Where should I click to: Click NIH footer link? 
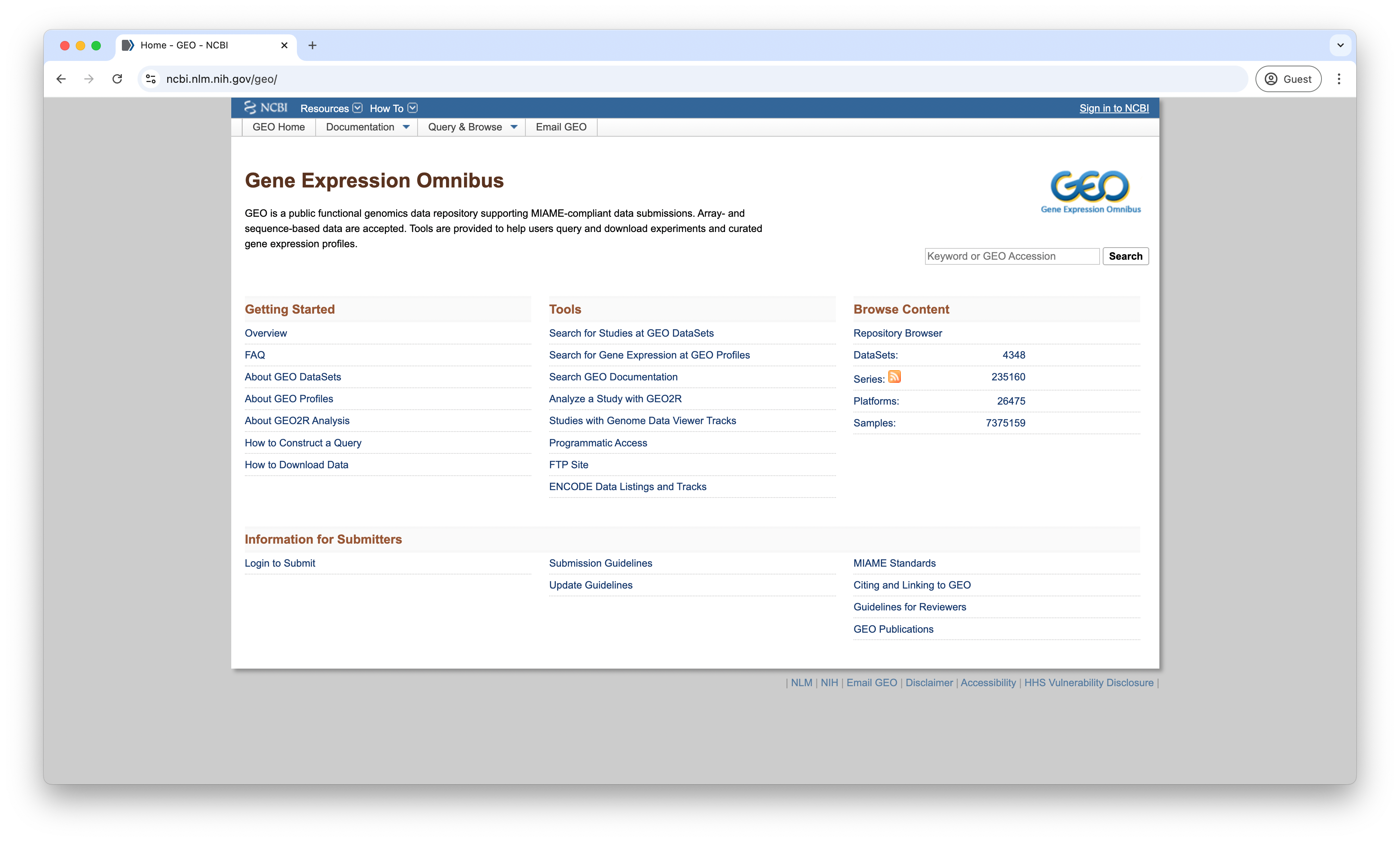(x=829, y=683)
